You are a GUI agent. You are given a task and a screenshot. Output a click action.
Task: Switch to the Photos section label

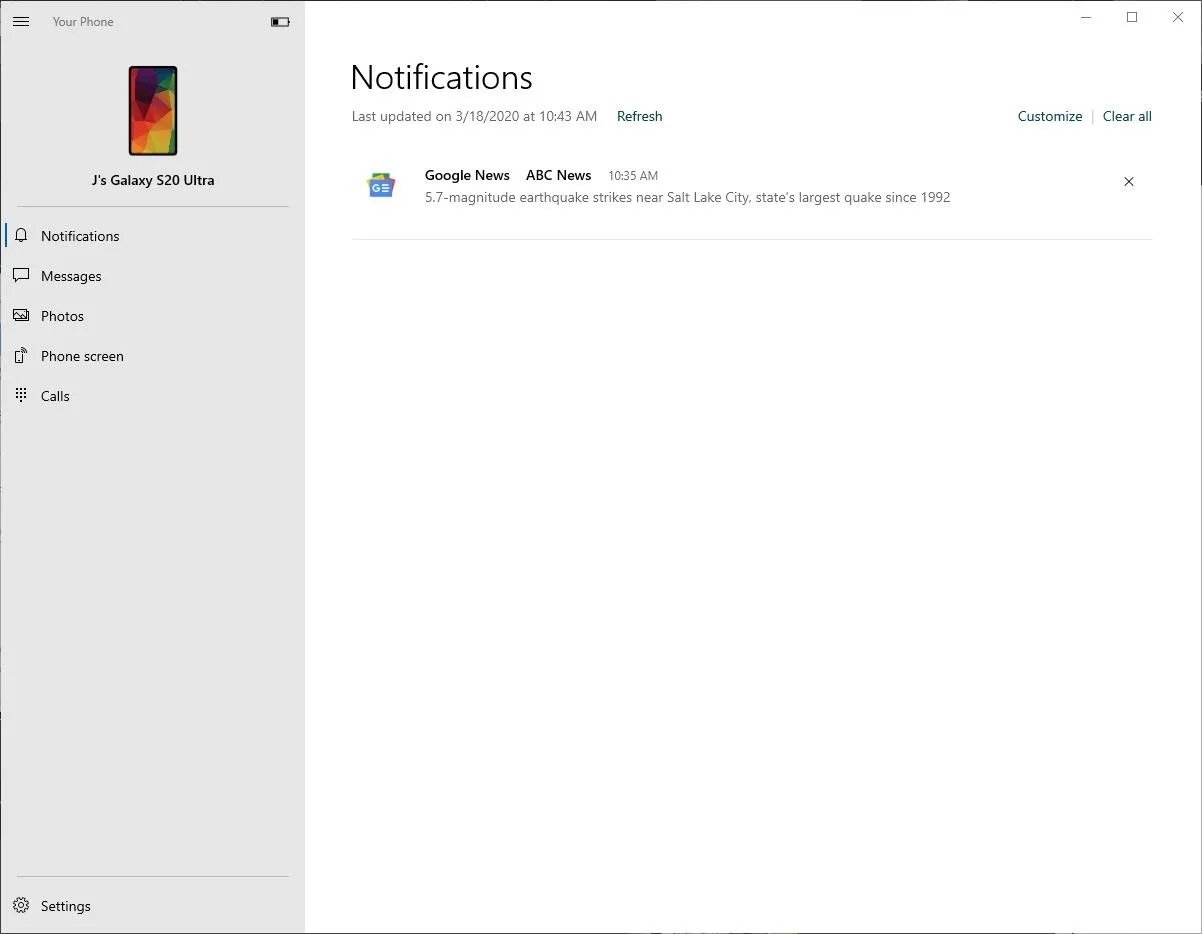click(x=62, y=316)
